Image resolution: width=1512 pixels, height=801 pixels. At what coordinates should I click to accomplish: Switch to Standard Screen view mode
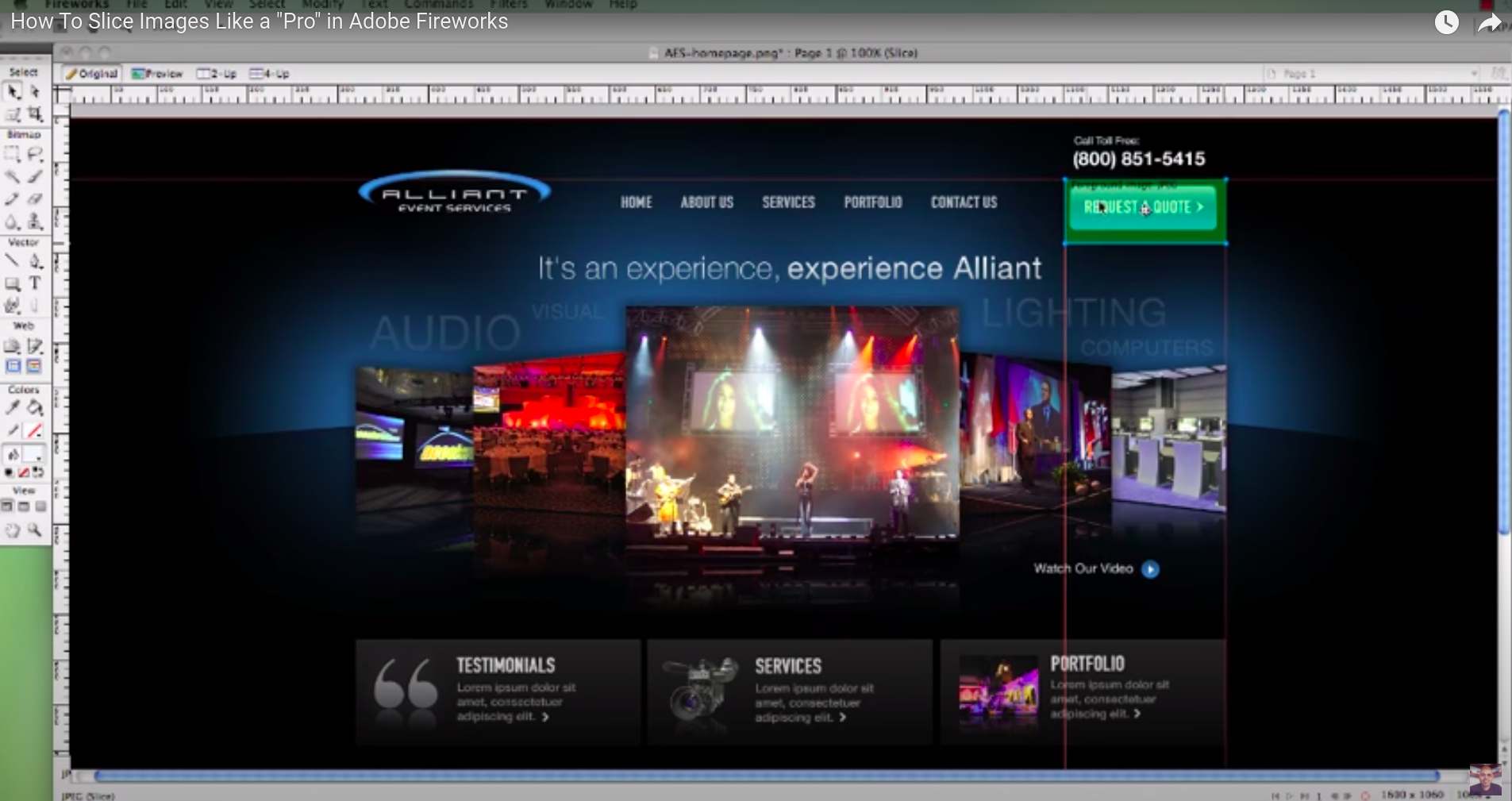[x=7, y=506]
